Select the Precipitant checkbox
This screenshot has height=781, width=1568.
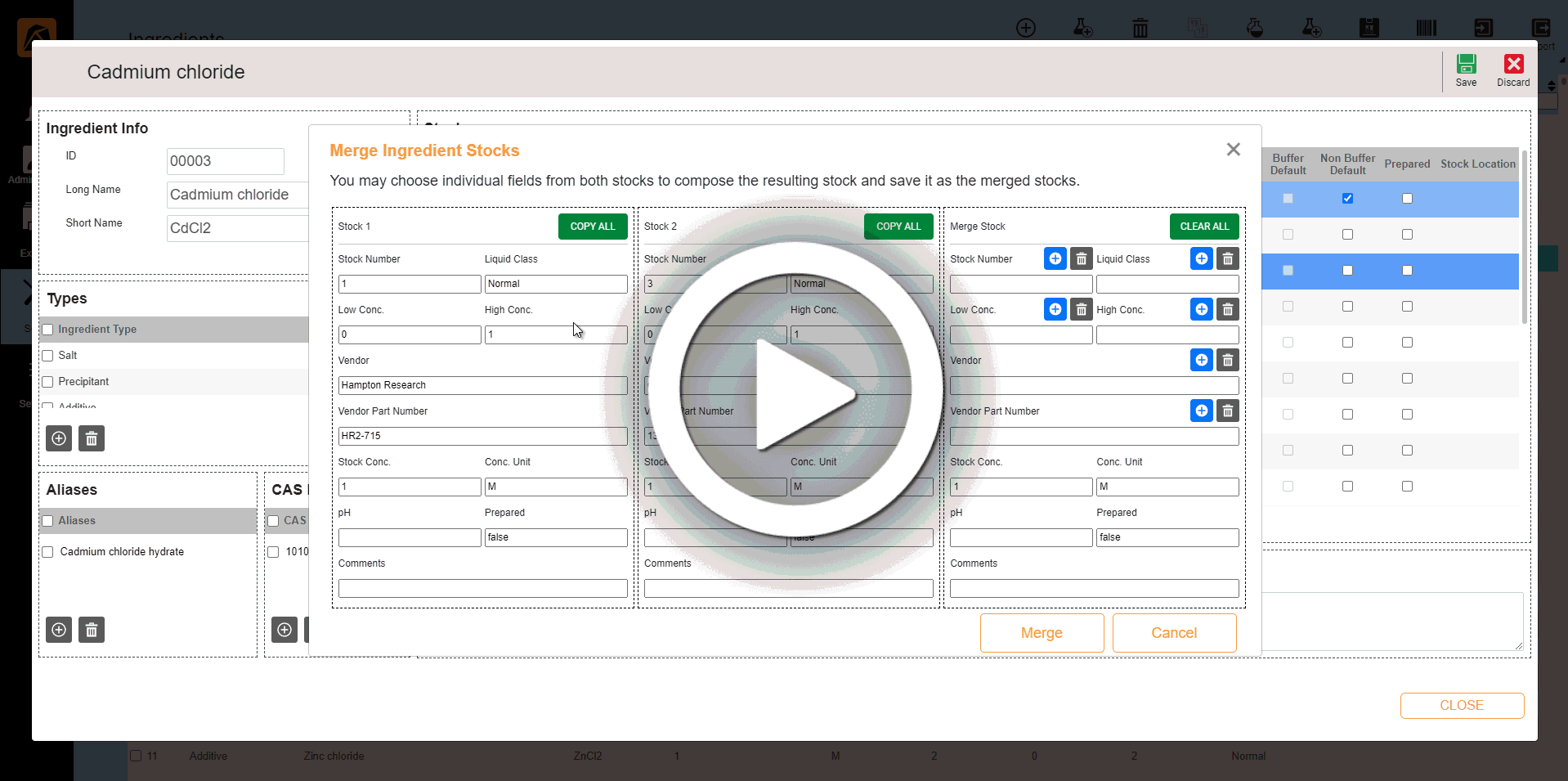coord(48,382)
